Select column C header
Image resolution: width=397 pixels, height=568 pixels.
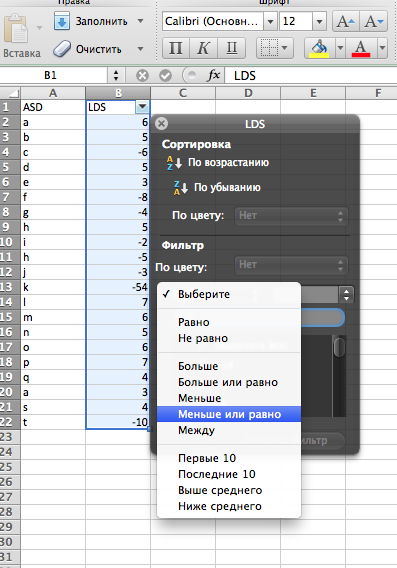click(x=183, y=93)
